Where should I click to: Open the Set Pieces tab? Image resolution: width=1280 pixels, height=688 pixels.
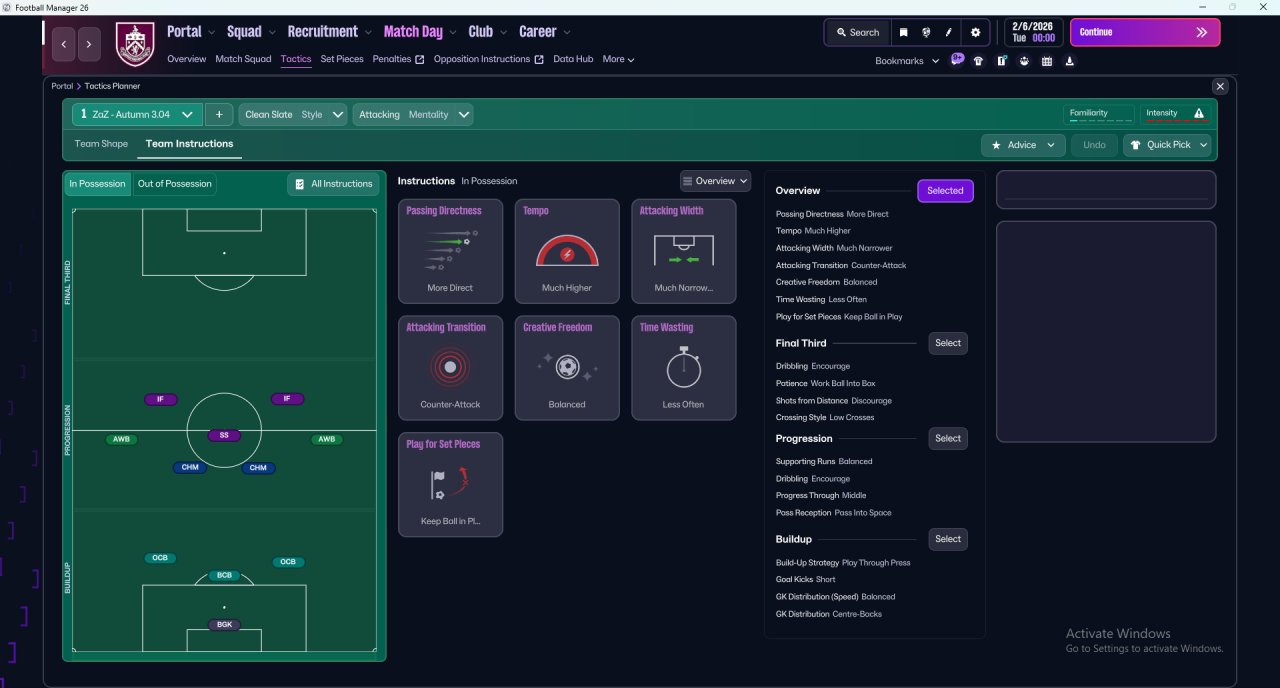point(342,59)
